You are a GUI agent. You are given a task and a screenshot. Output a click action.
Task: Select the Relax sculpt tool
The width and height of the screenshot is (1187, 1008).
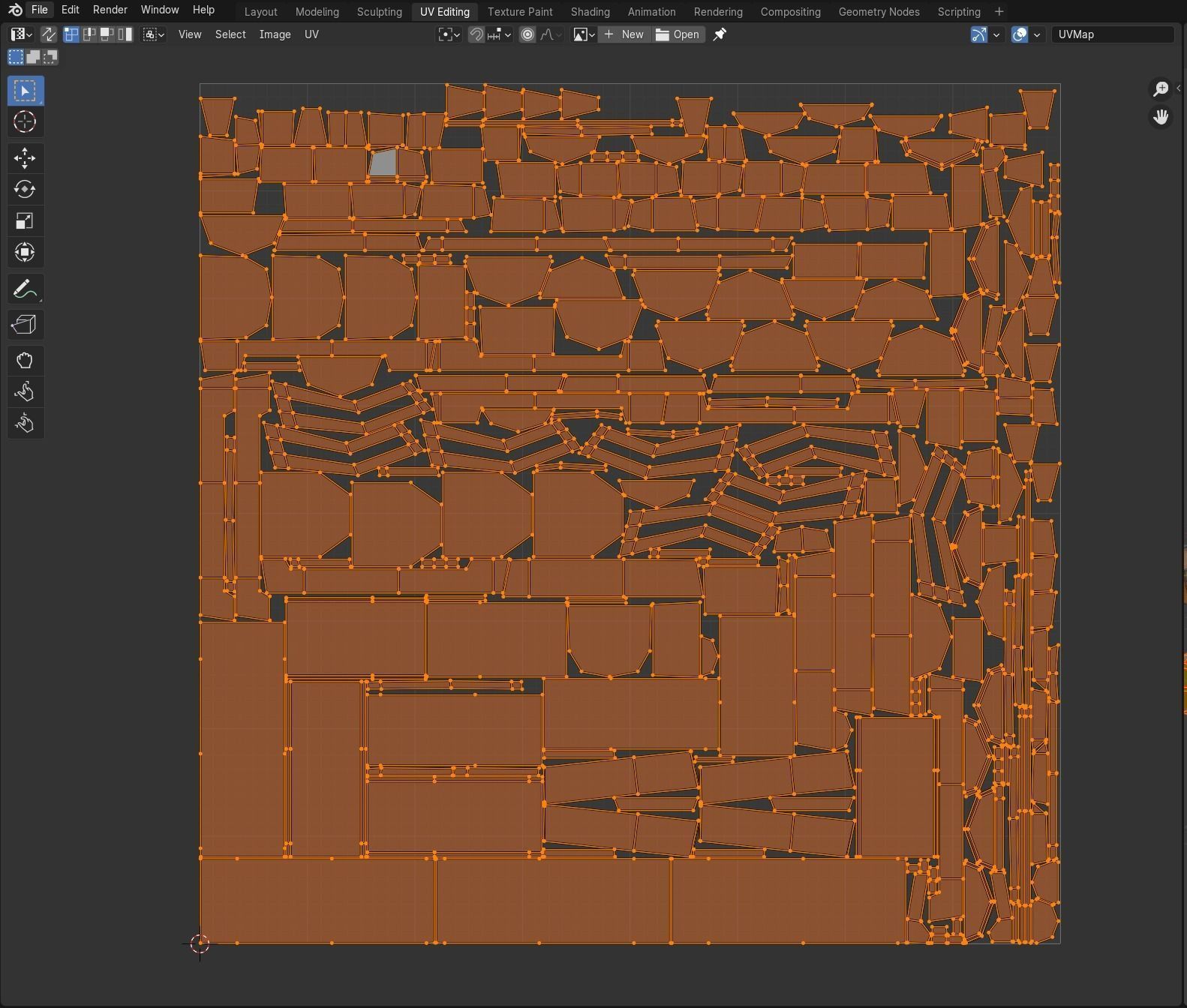(25, 391)
